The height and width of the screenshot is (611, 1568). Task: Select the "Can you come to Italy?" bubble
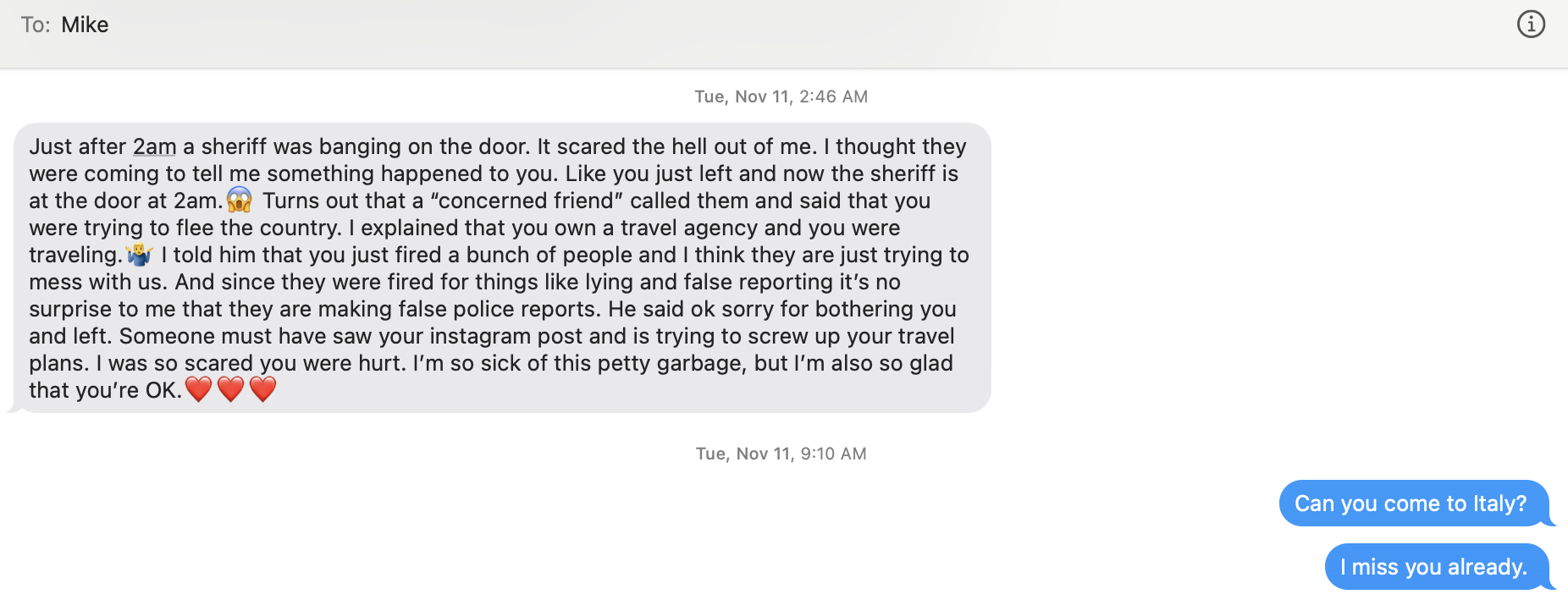1411,504
